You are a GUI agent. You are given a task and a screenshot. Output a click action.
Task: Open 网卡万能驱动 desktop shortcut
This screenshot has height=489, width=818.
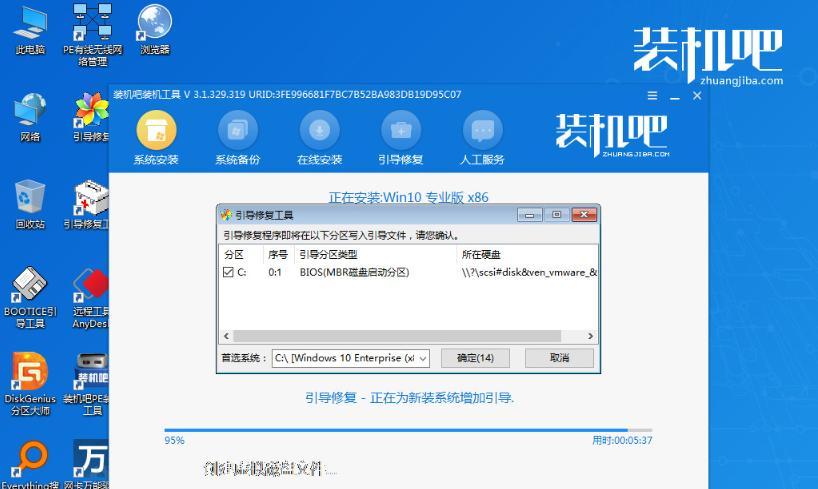[x=88, y=464]
